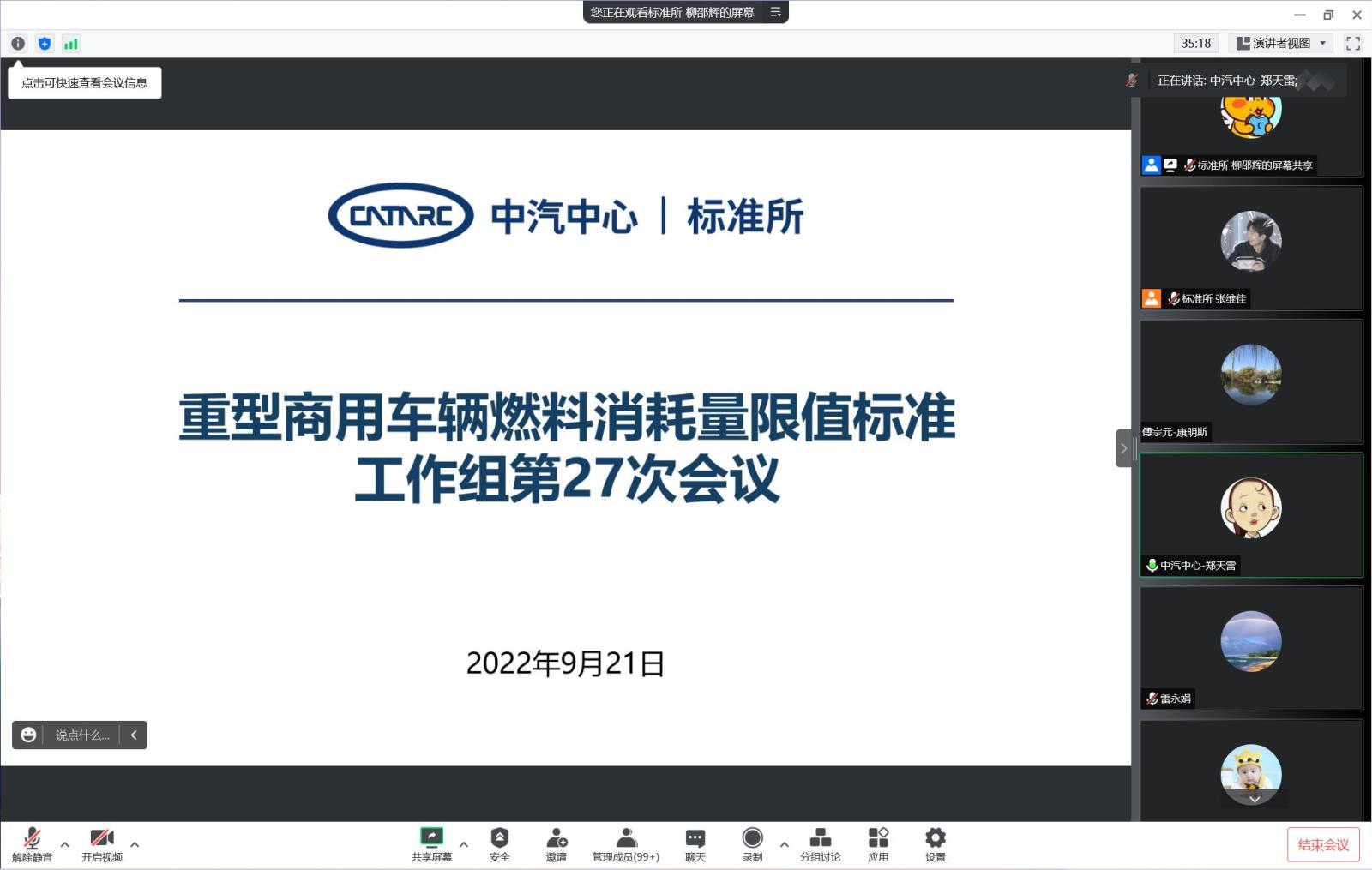Viewport: 1372px width, 870px height.
Task: Open the screen-share banner options menu
Action: point(775,12)
